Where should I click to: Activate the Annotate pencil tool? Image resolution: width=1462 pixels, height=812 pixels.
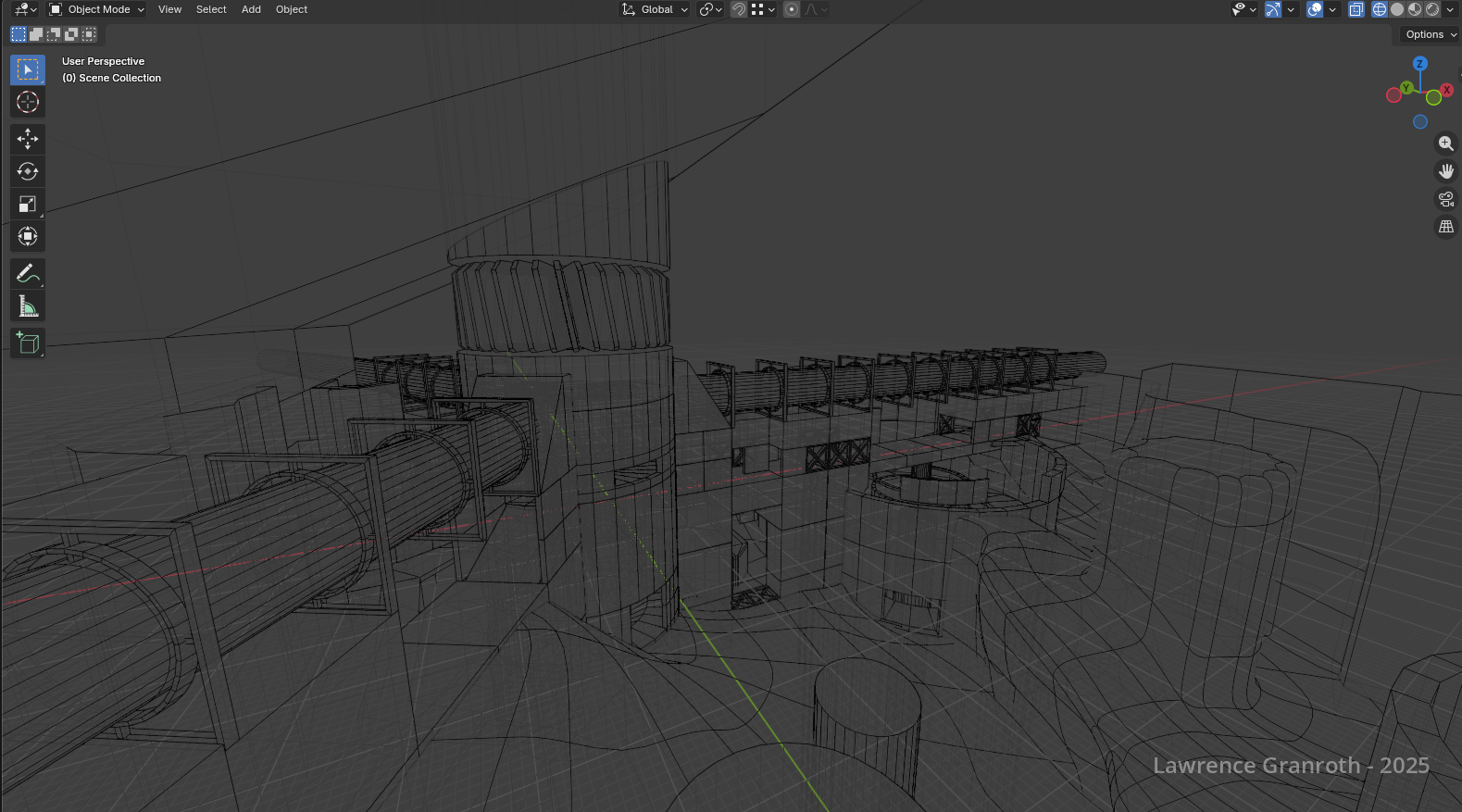tap(28, 274)
